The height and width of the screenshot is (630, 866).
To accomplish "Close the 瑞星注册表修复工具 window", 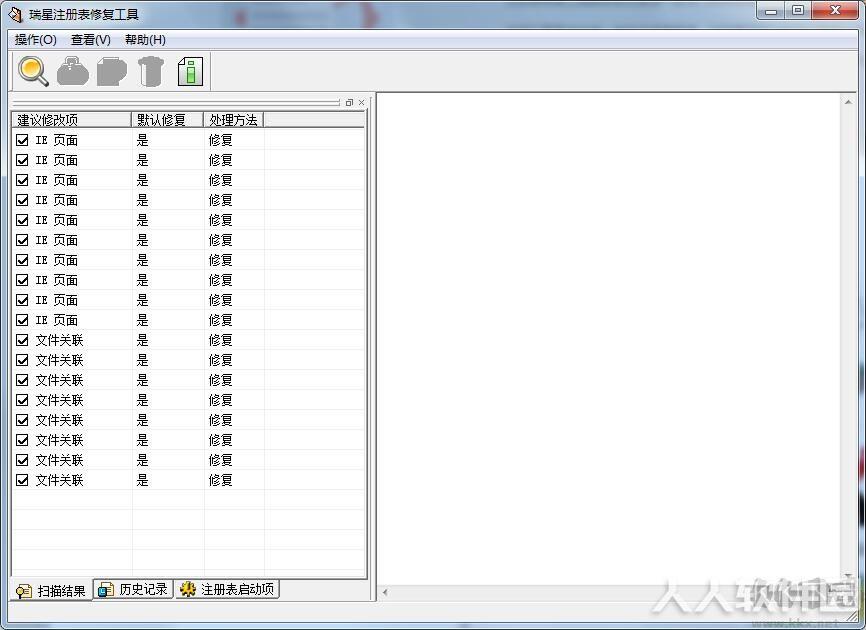I will [835, 10].
